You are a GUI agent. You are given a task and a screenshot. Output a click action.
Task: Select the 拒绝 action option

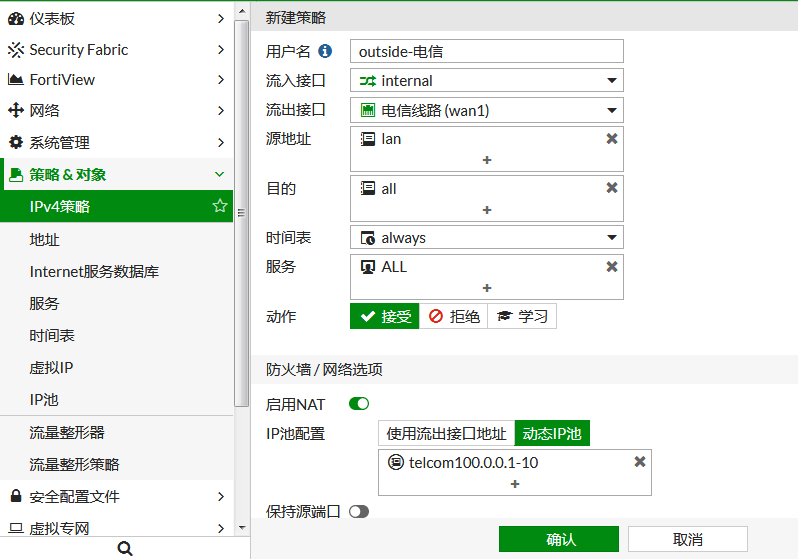(x=454, y=316)
